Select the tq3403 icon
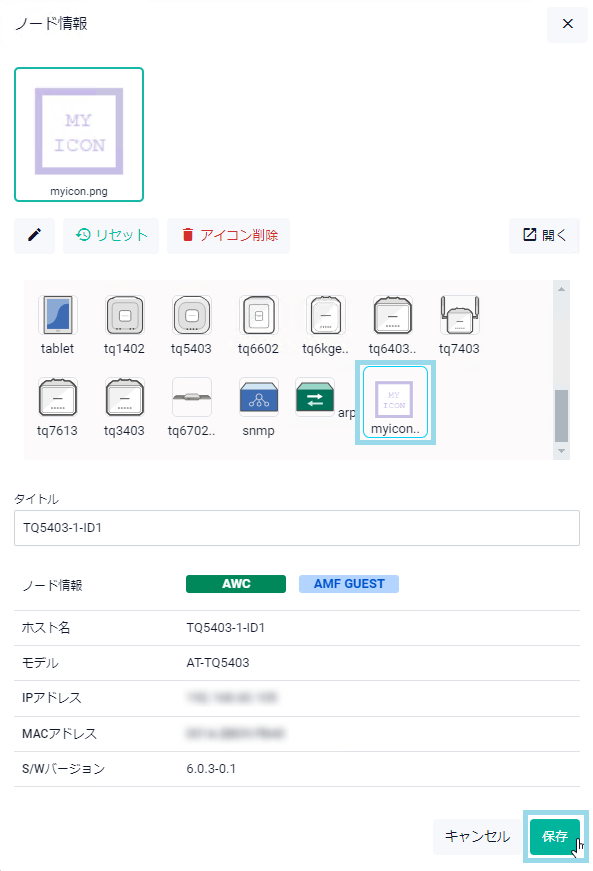593x871 pixels. pos(124,407)
